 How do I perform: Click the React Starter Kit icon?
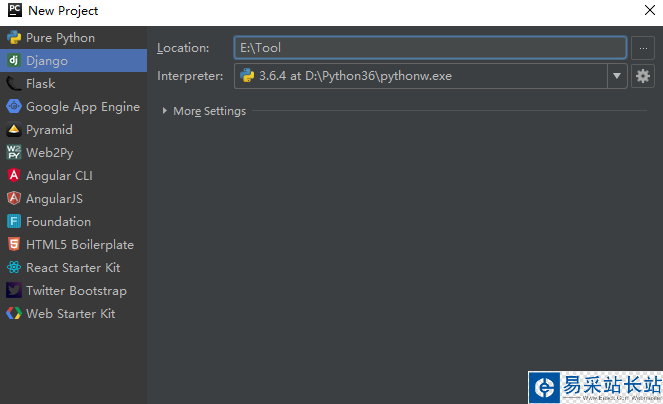[14, 267]
